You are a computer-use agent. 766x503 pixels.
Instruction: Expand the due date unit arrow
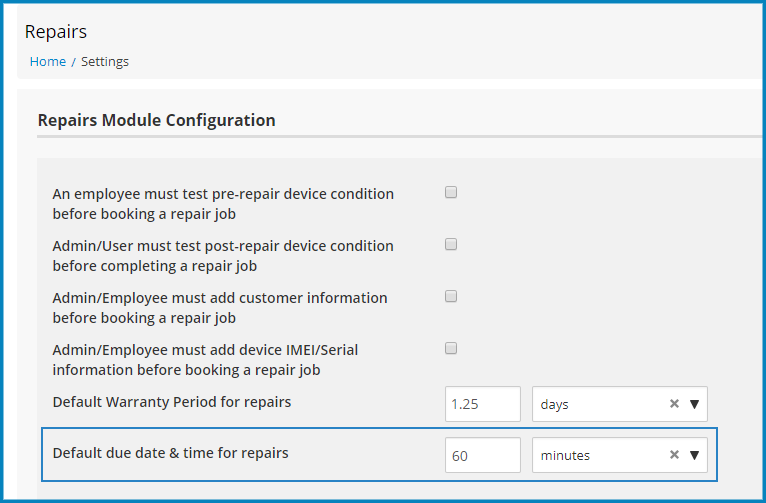click(x=694, y=455)
